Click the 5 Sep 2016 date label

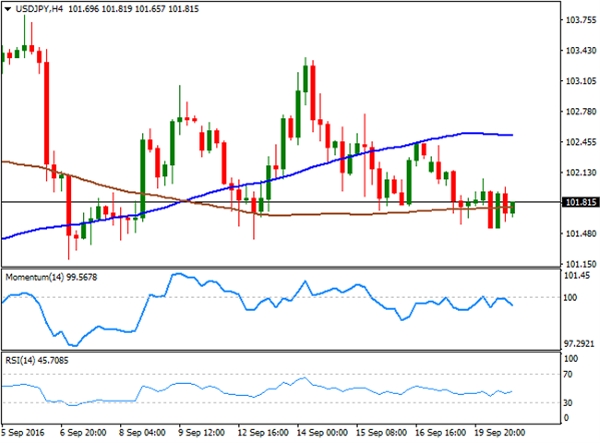pos(23,433)
